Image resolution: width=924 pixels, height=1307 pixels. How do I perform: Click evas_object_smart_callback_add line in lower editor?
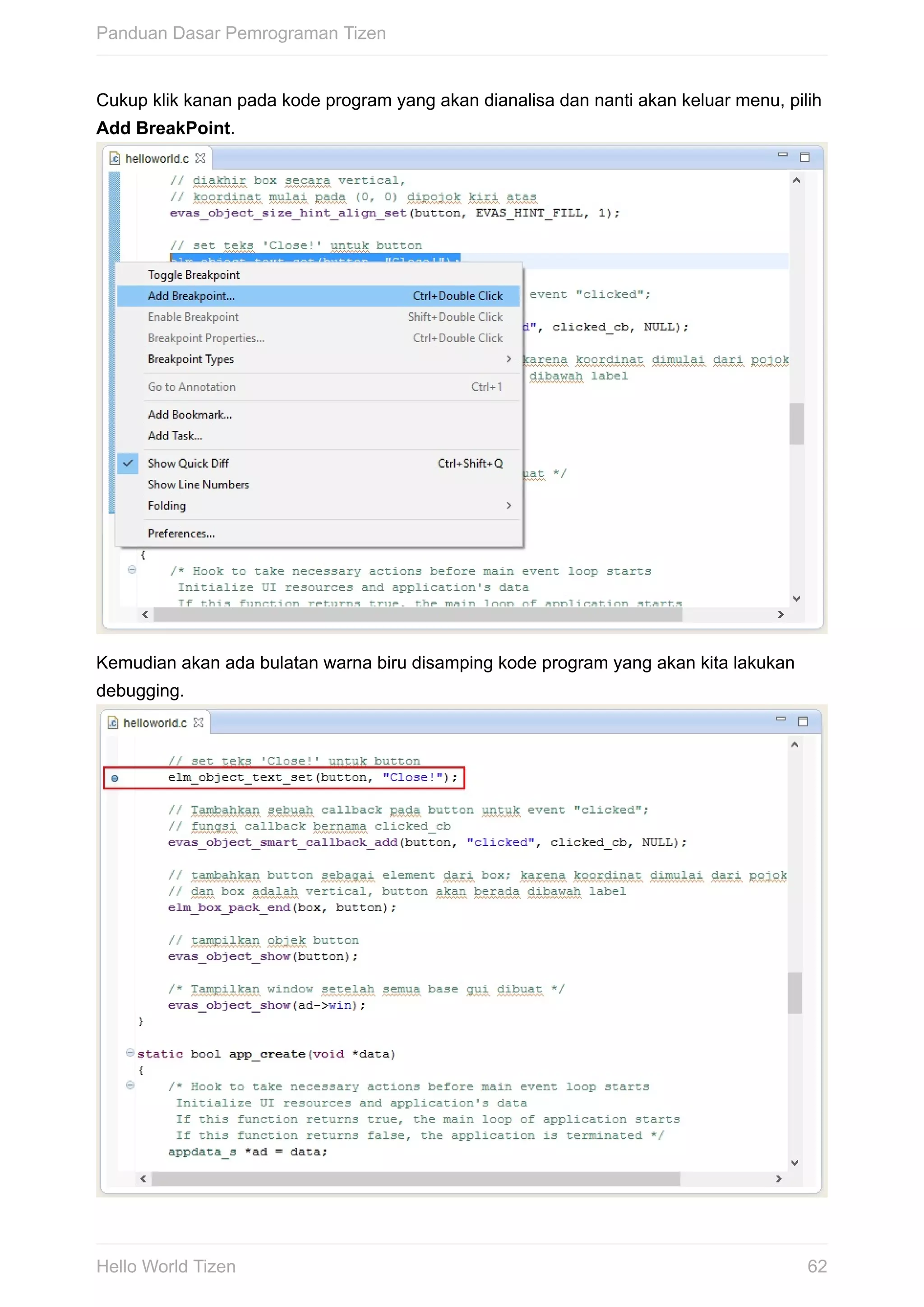click(427, 843)
